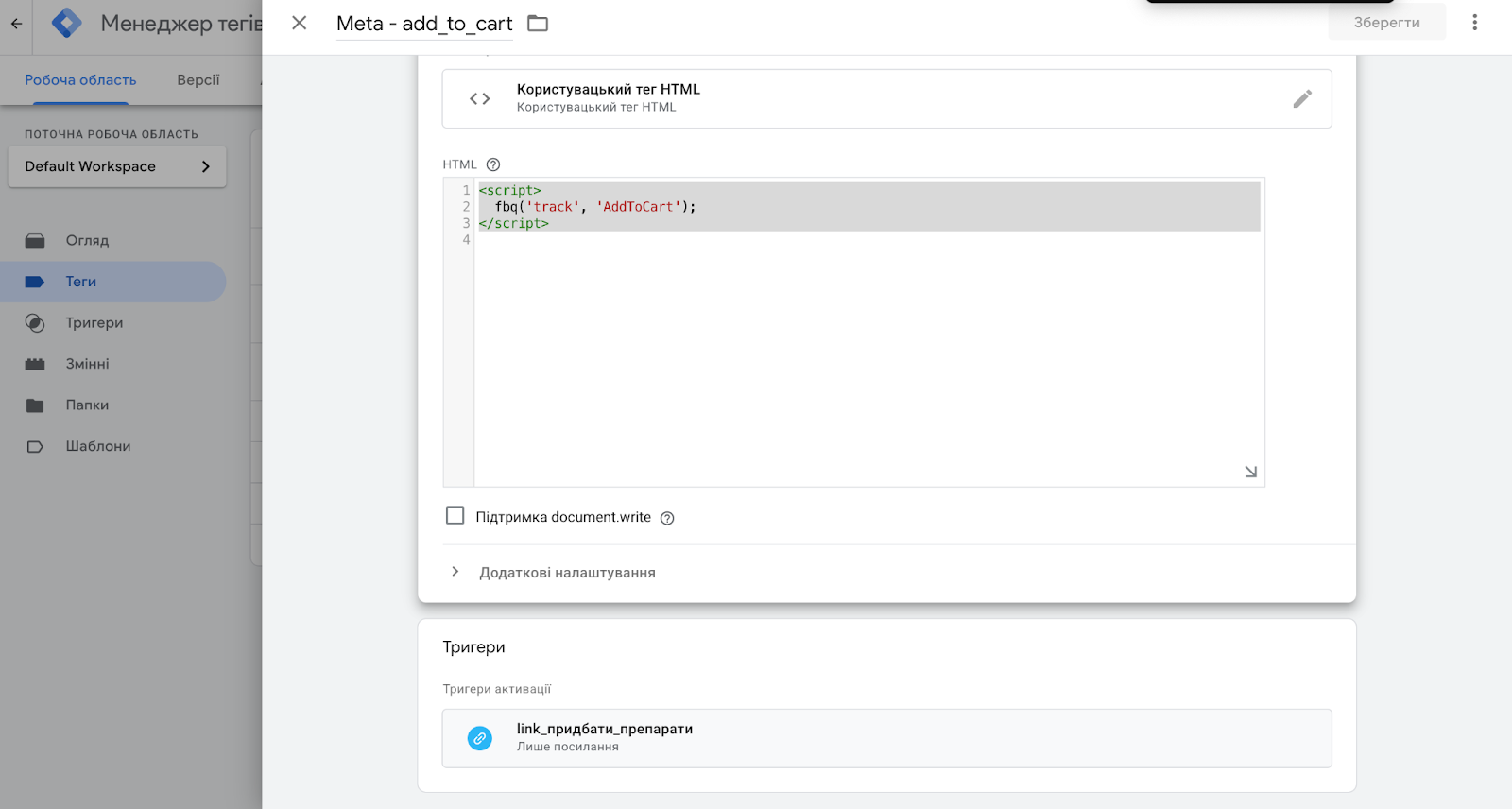Open the HTML field help icon
The image size is (1512, 809).
click(493, 164)
